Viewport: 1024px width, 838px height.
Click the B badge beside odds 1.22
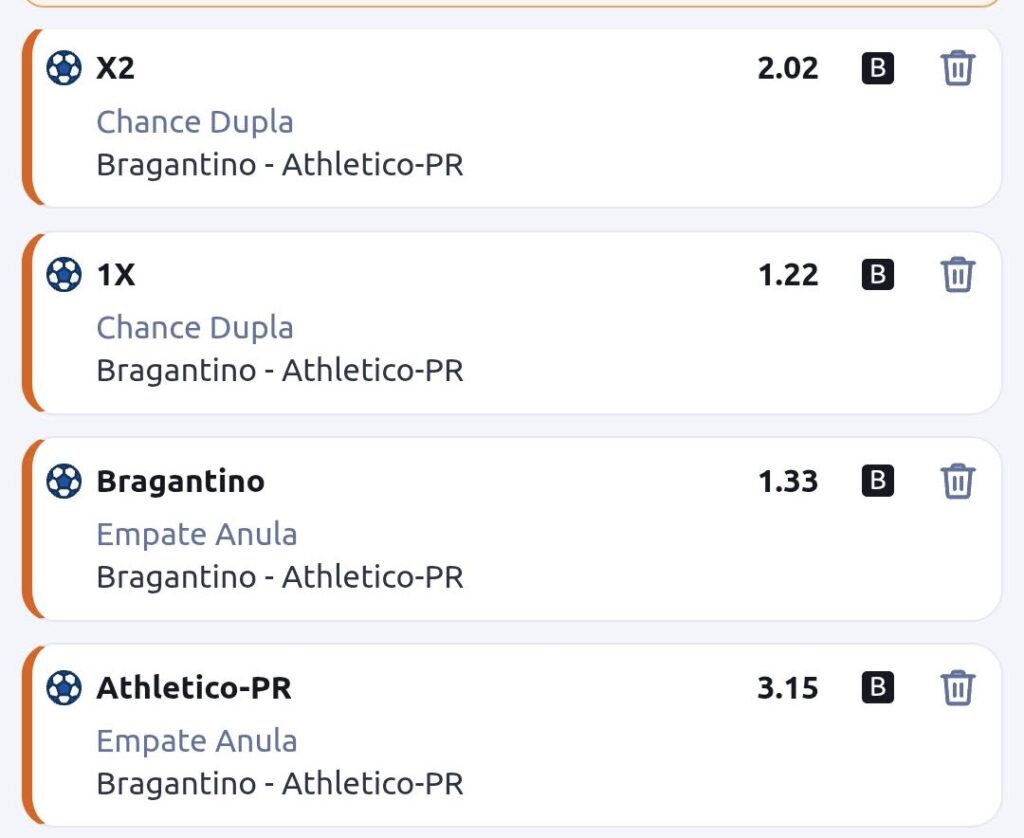click(x=877, y=274)
